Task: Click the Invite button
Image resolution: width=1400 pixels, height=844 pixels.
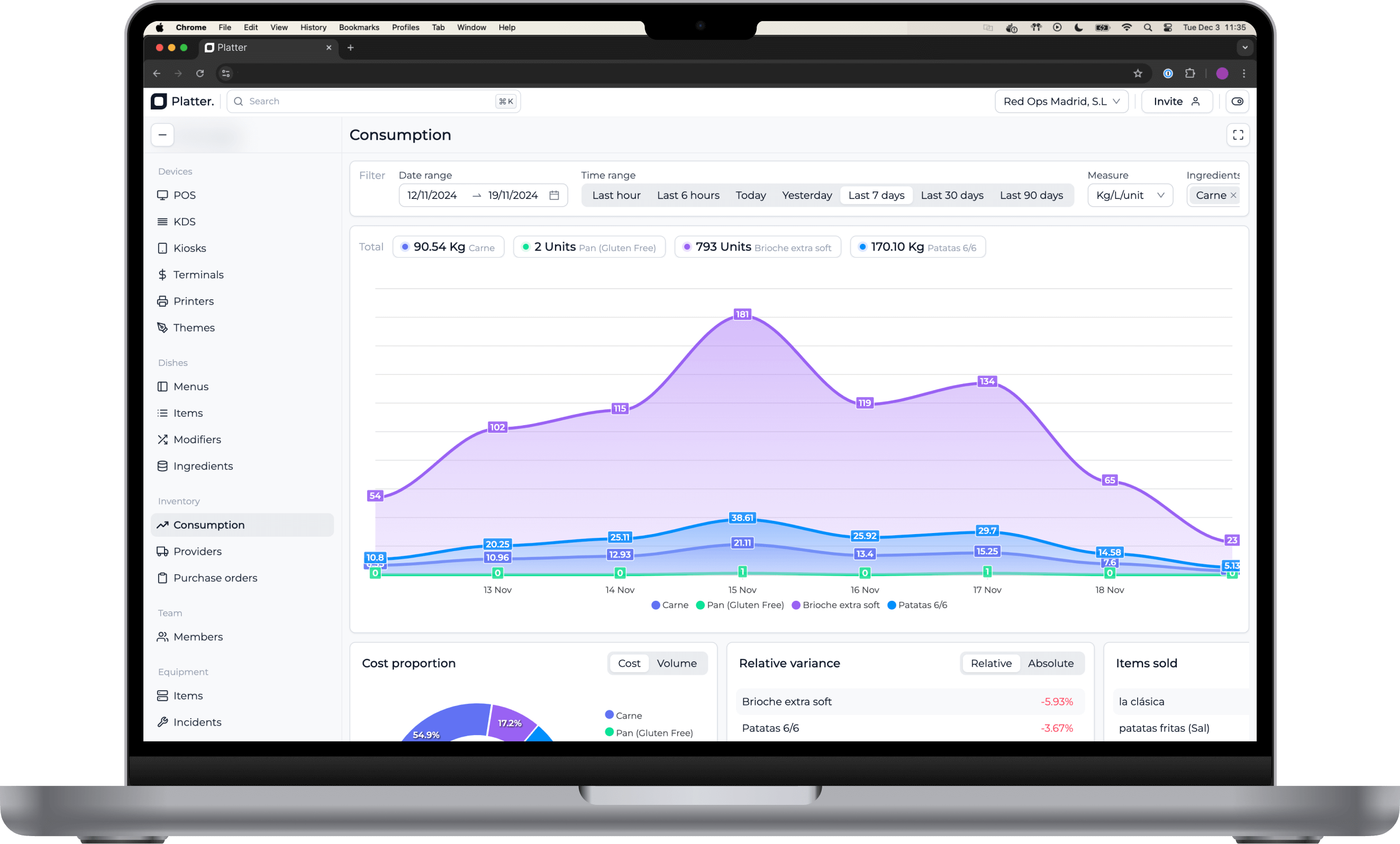Action: pyautogui.click(x=1176, y=101)
